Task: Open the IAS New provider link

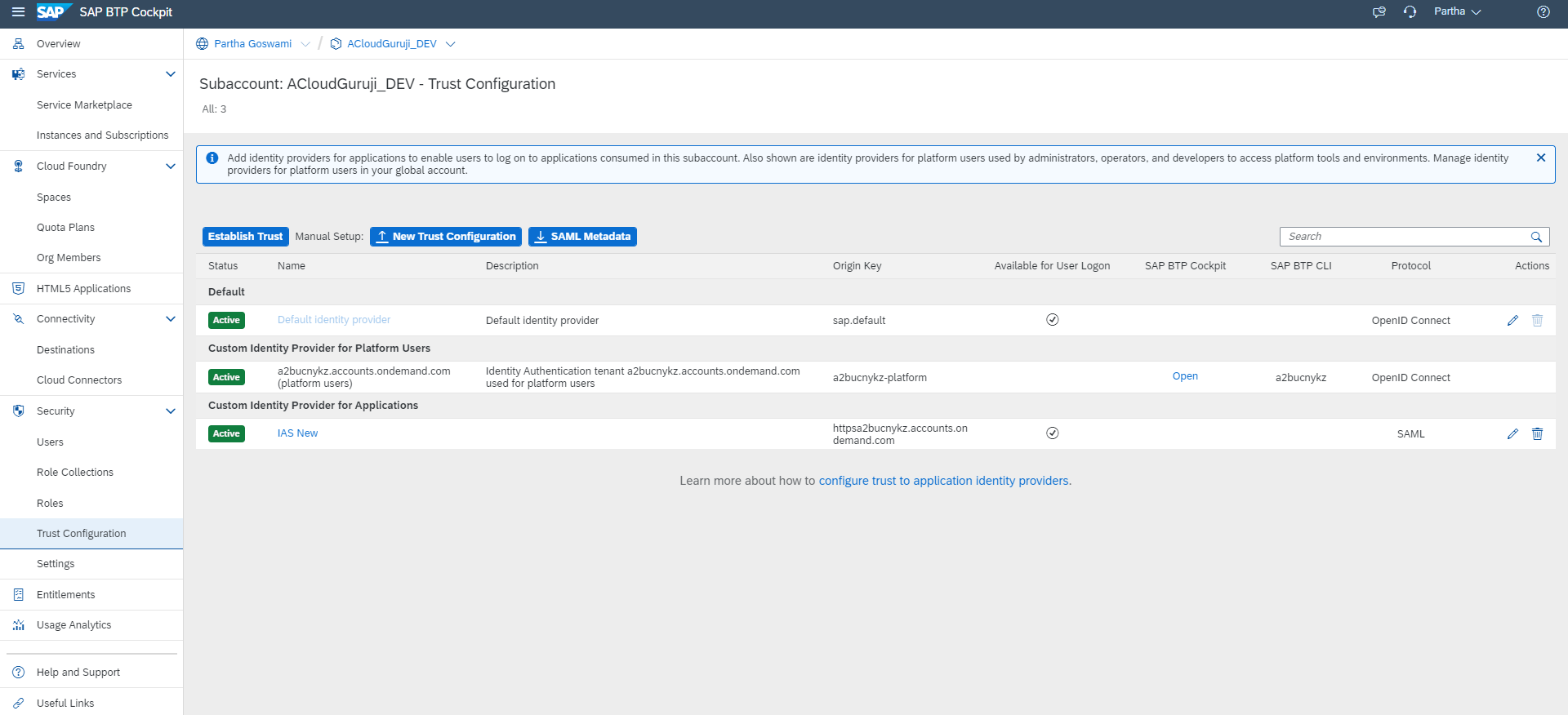Action: point(297,433)
